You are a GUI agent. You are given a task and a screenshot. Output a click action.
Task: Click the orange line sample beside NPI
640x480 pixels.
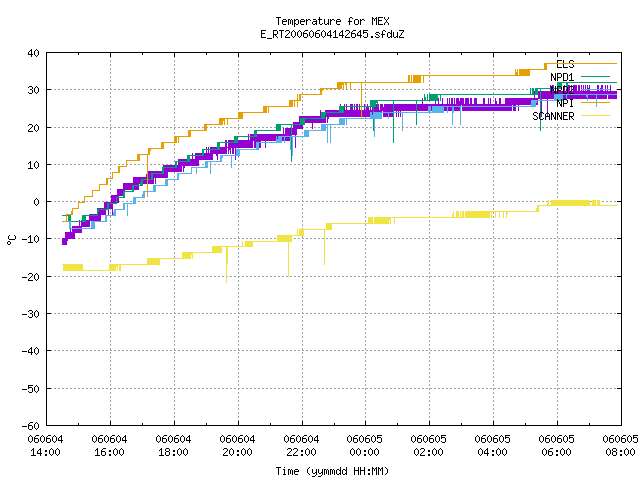pyautogui.click(x=595, y=102)
